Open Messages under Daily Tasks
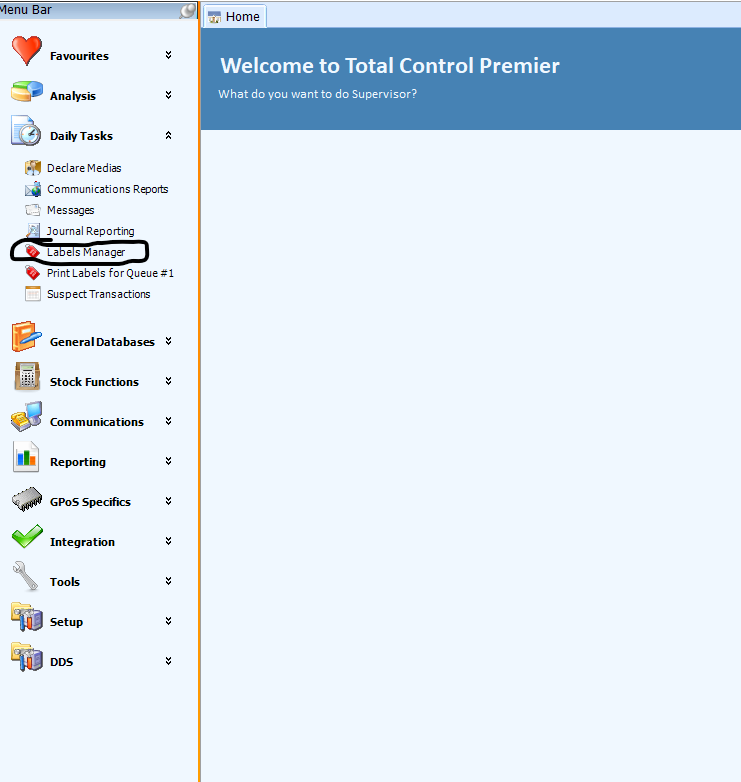Screen dimensions: 741x782 pyautogui.click(x=70, y=210)
